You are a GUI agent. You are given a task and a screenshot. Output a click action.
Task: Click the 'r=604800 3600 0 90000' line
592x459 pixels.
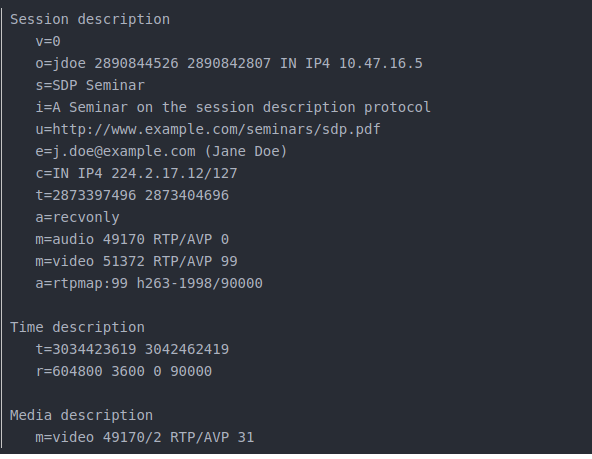(x=123, y=371)
